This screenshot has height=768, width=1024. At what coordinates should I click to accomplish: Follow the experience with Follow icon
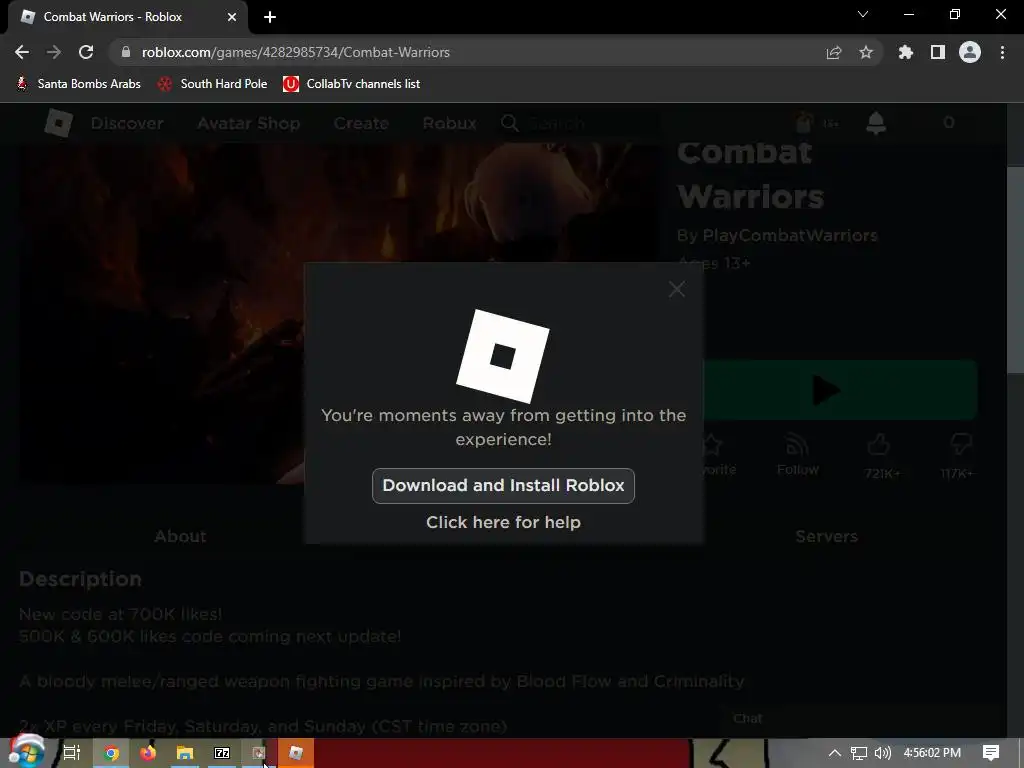point(797,455)
